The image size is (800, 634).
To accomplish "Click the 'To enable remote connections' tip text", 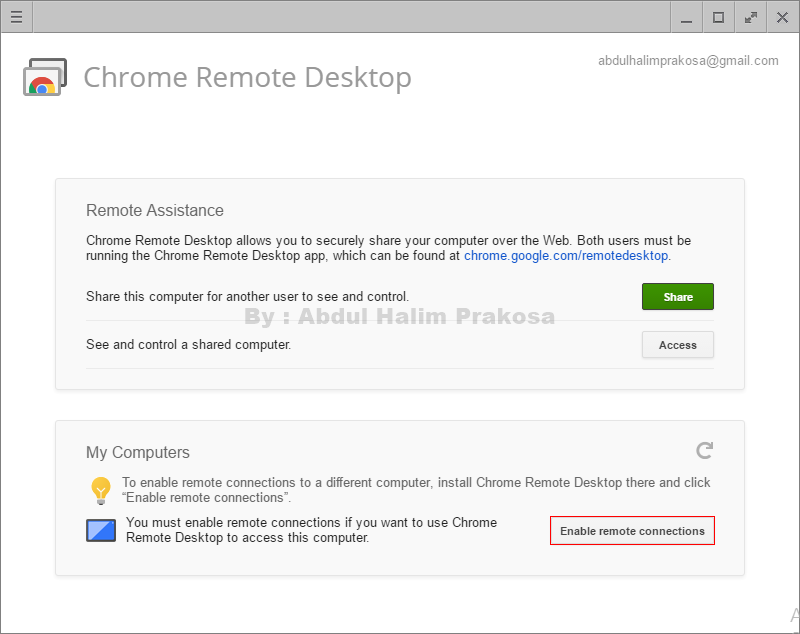I will click(x=416, y=490).
